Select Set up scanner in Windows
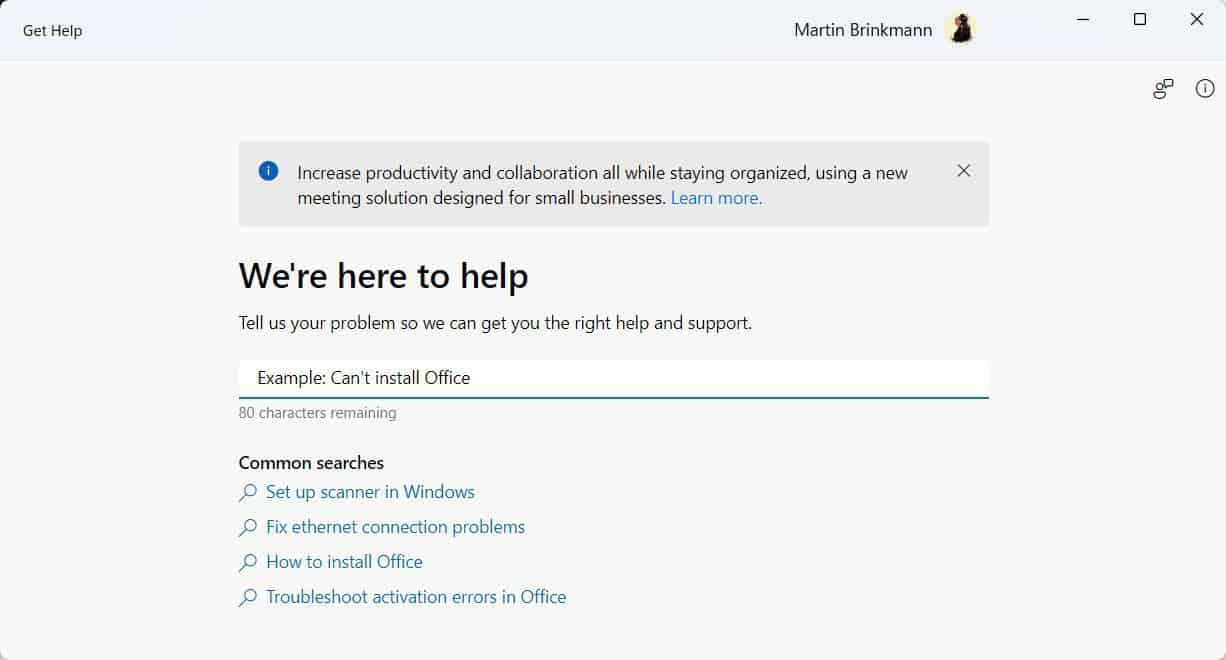1226x660 pixels. [x=370, y=492]
